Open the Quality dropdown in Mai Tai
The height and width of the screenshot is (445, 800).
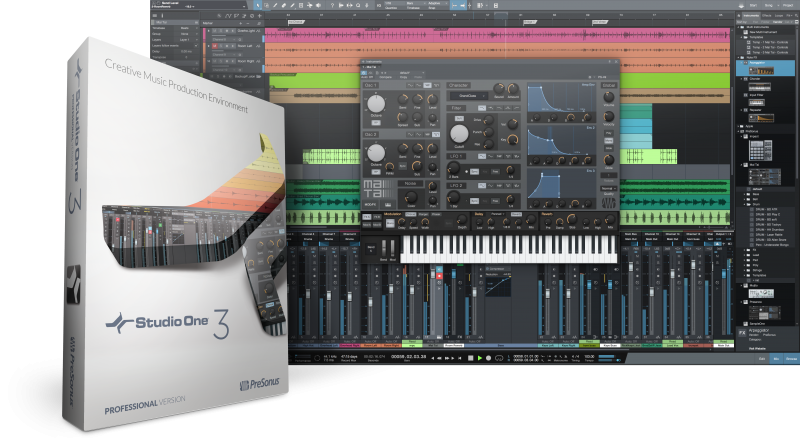tap(609, 189)
